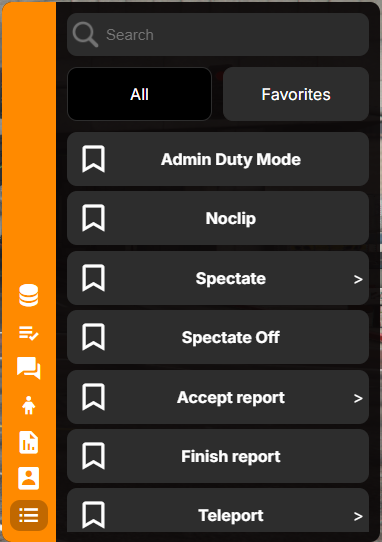Expand the Spectate submenu arrow

tap(358, 279)
